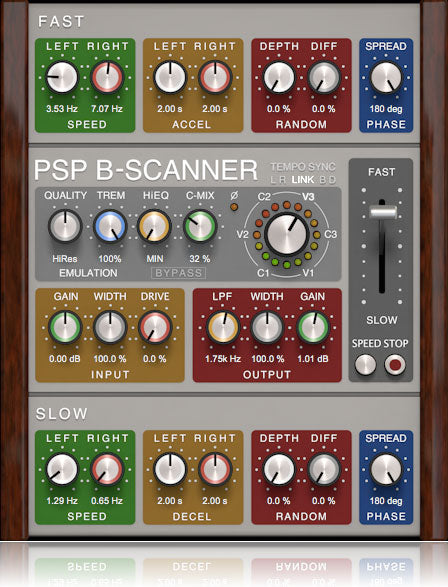Click FAST Phase Spread knob
This screenshot has height=587, width=448.
click(386, 77)
